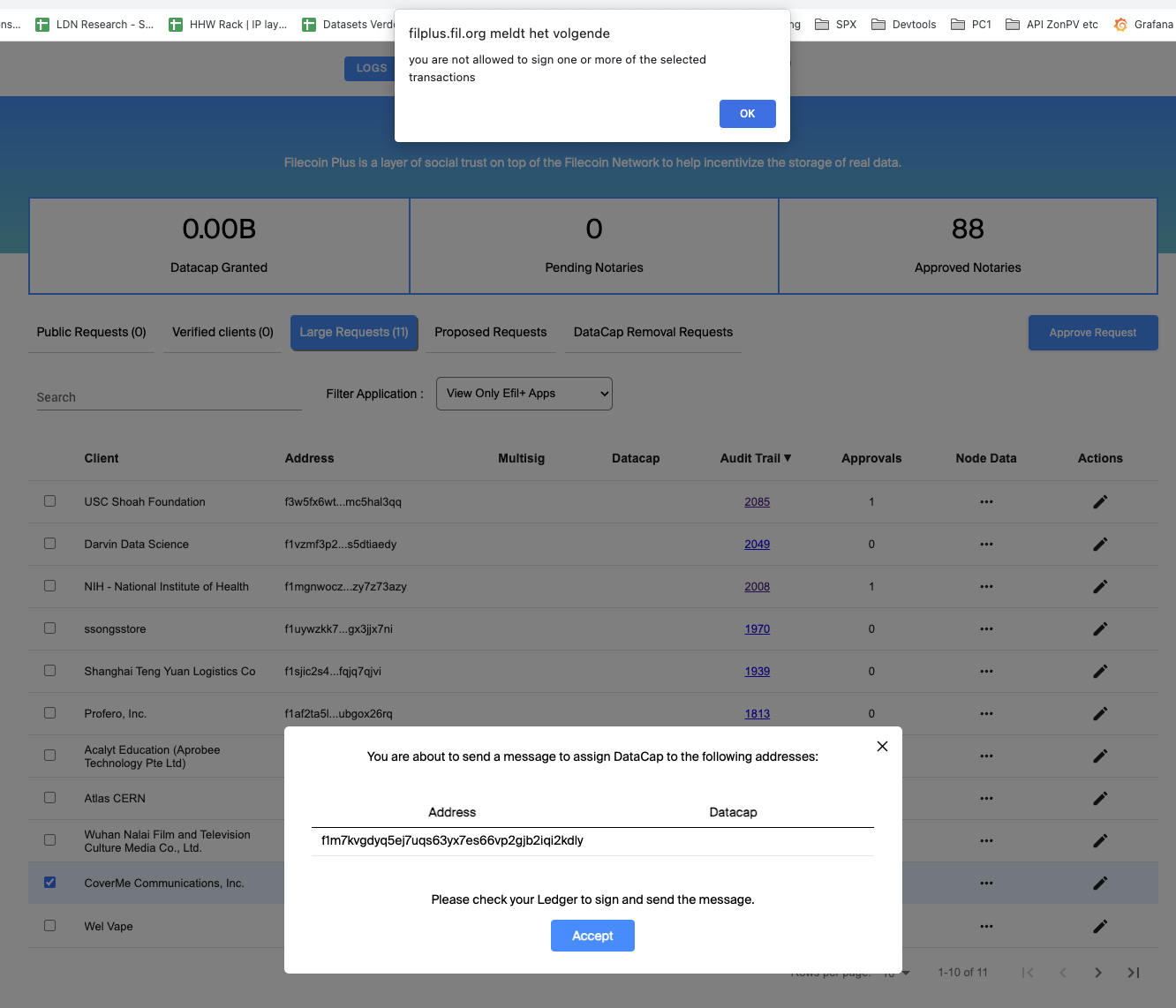
Task: Jump to the first page of results
Action: (1027, 972)
